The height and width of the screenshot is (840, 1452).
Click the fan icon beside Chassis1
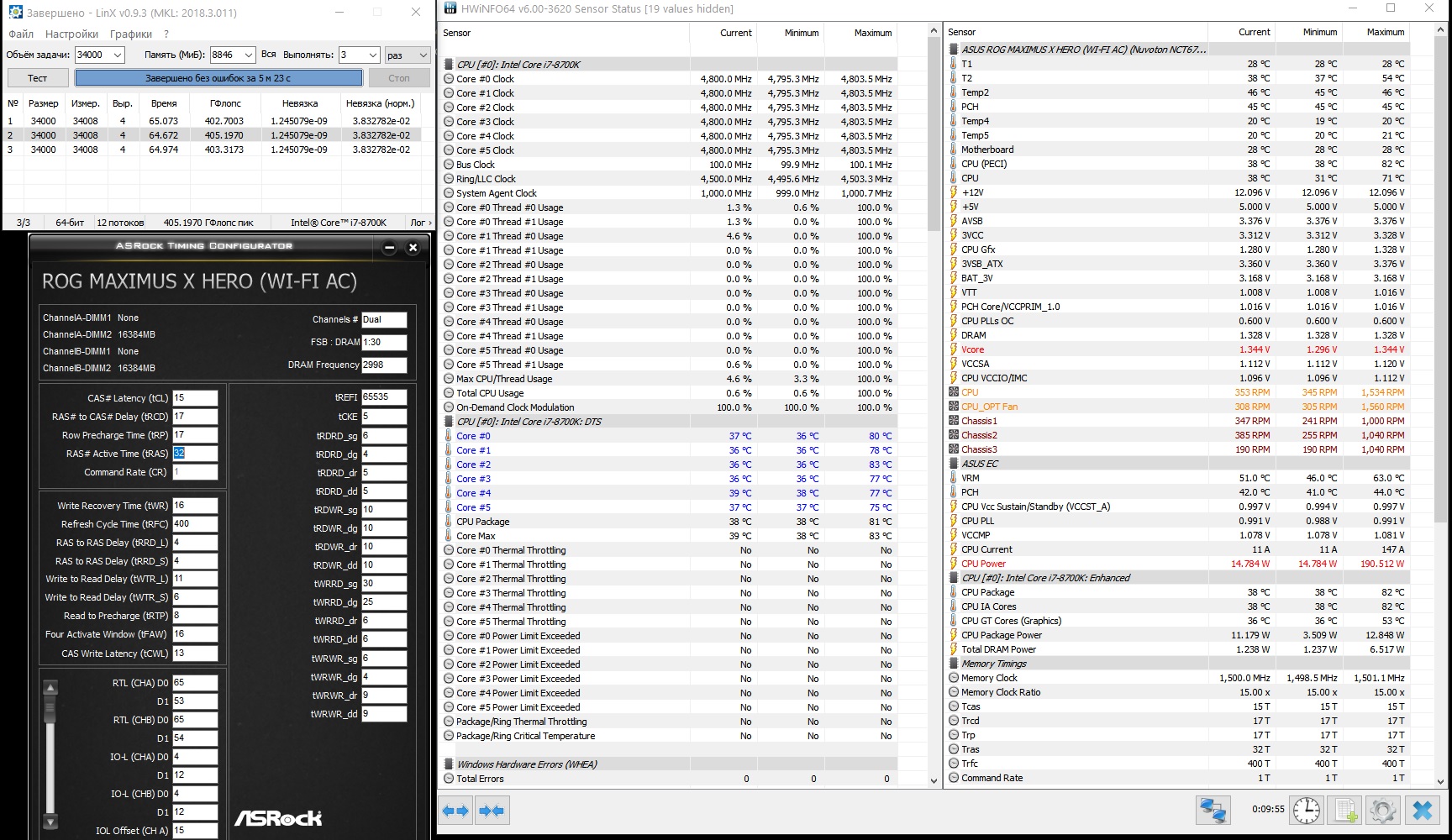(x=954, y=421)
